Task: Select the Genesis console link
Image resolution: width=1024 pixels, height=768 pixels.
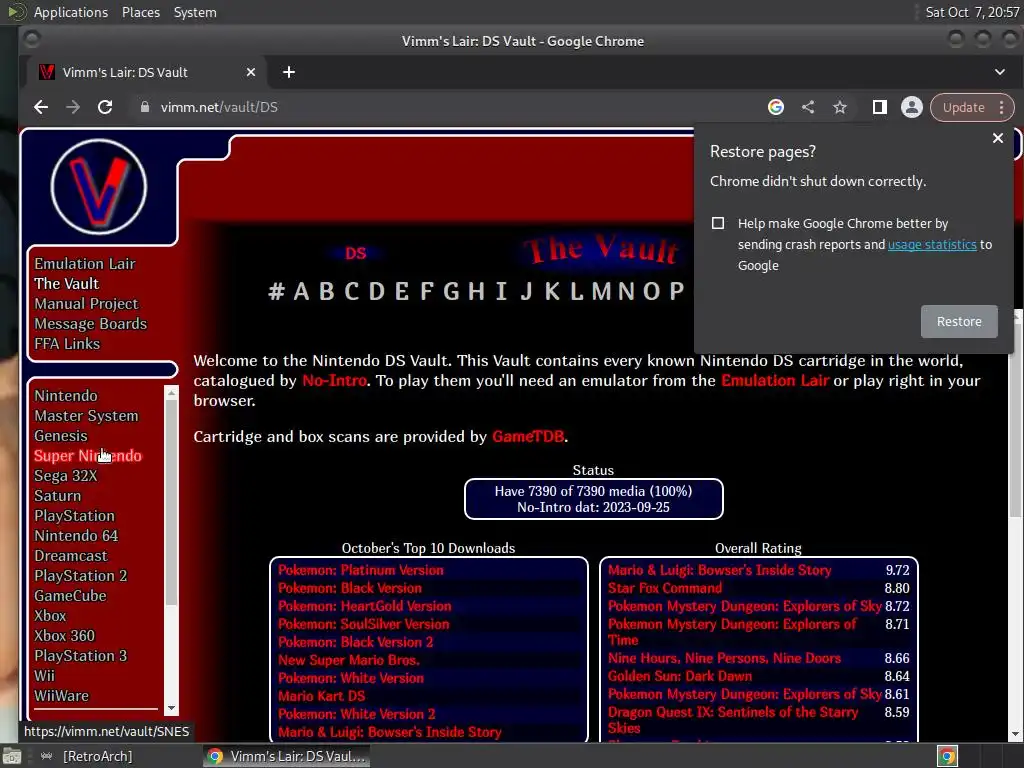Action: [61, 436]
